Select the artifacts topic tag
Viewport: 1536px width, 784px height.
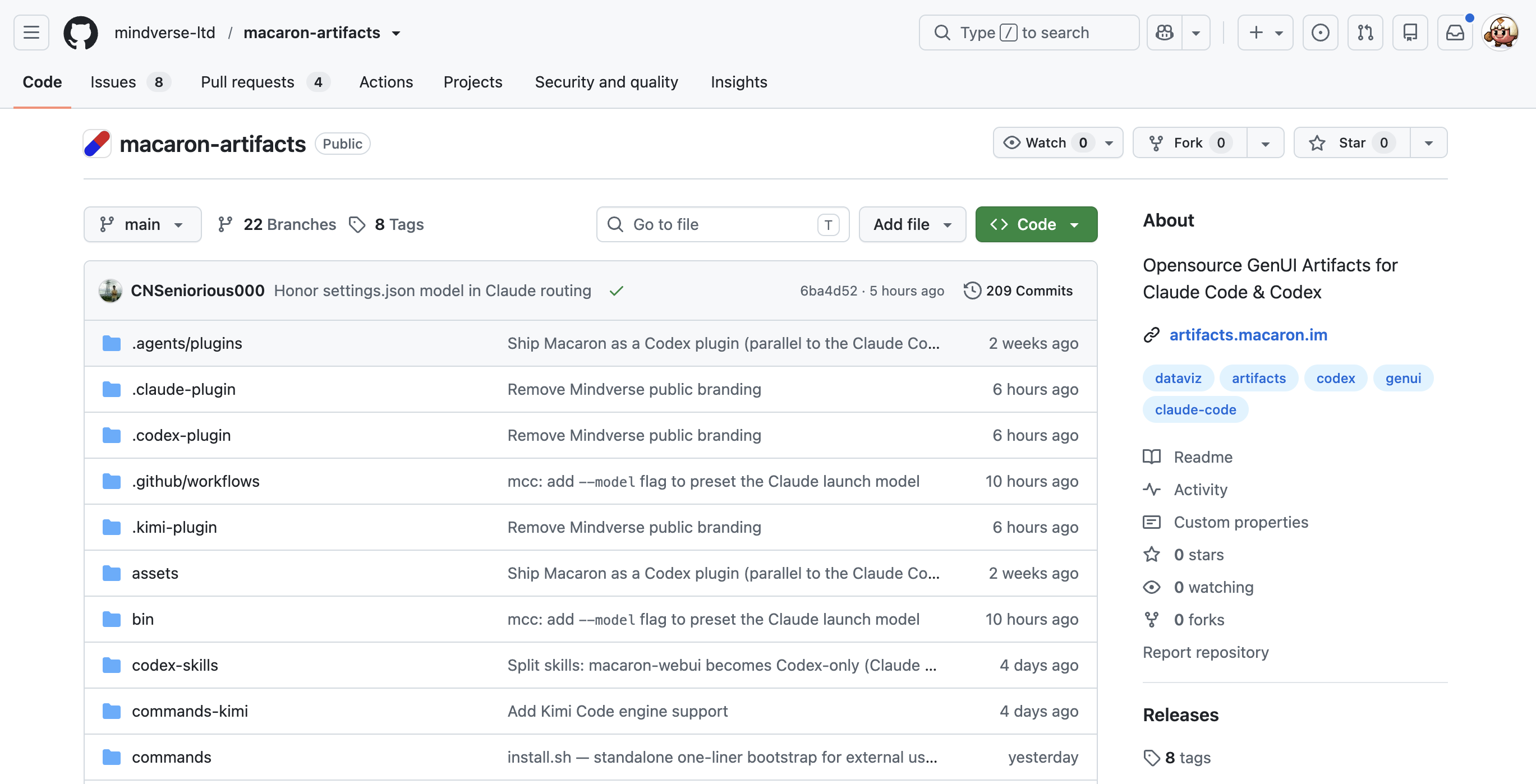tap(1259, 378)
